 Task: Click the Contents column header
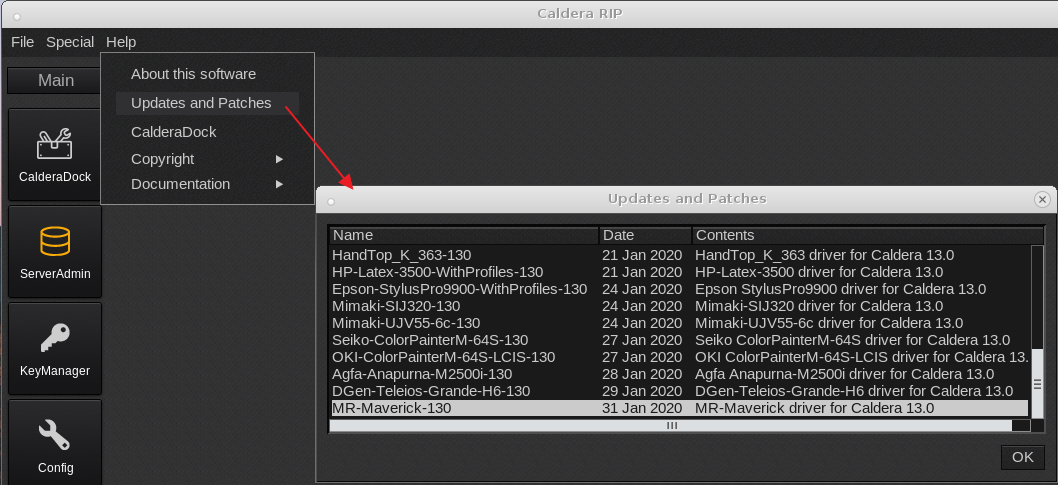tap(860, 235)
